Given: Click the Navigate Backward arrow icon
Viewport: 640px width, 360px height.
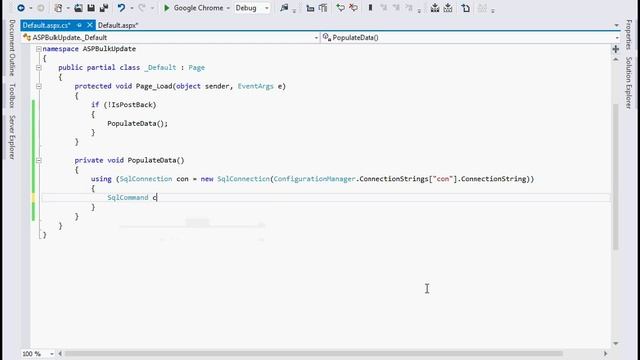Looking at the screenshot, I should 21,8.
